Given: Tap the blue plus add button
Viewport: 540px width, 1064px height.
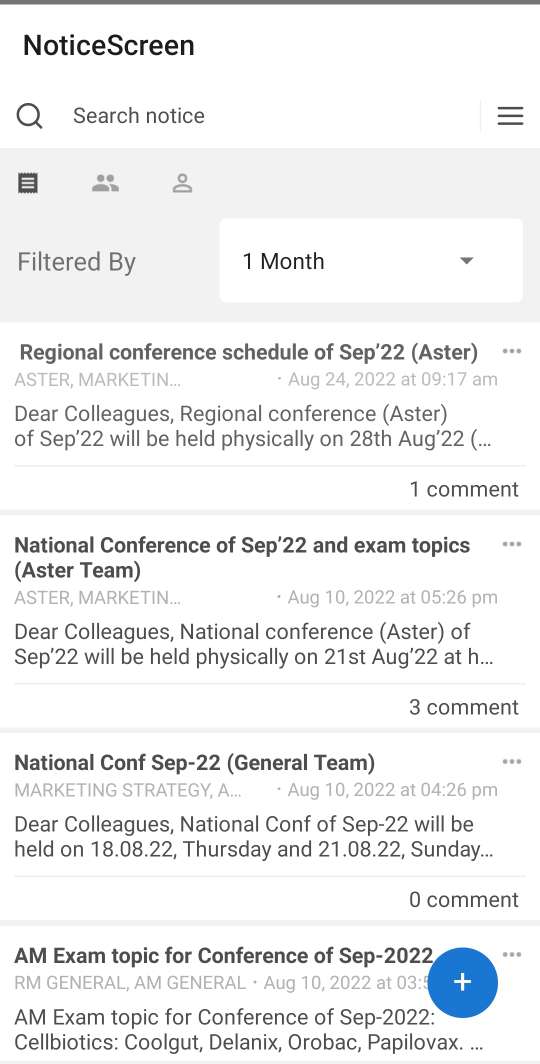Looking at the screenshot, I should pyautogui.click(x=463, y=983).
